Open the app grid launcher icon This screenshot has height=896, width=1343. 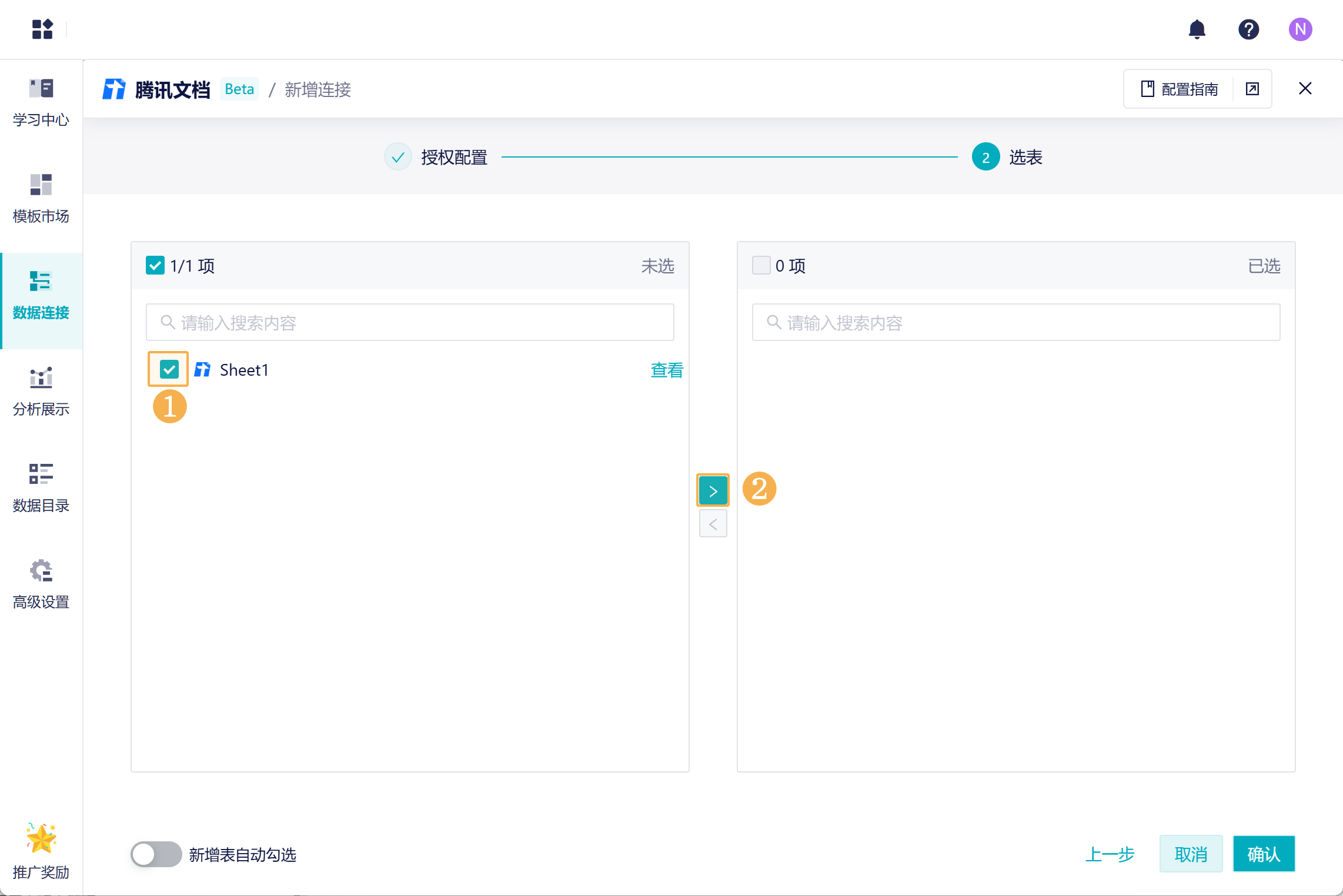pyautogui.click(x=42, y=29)
